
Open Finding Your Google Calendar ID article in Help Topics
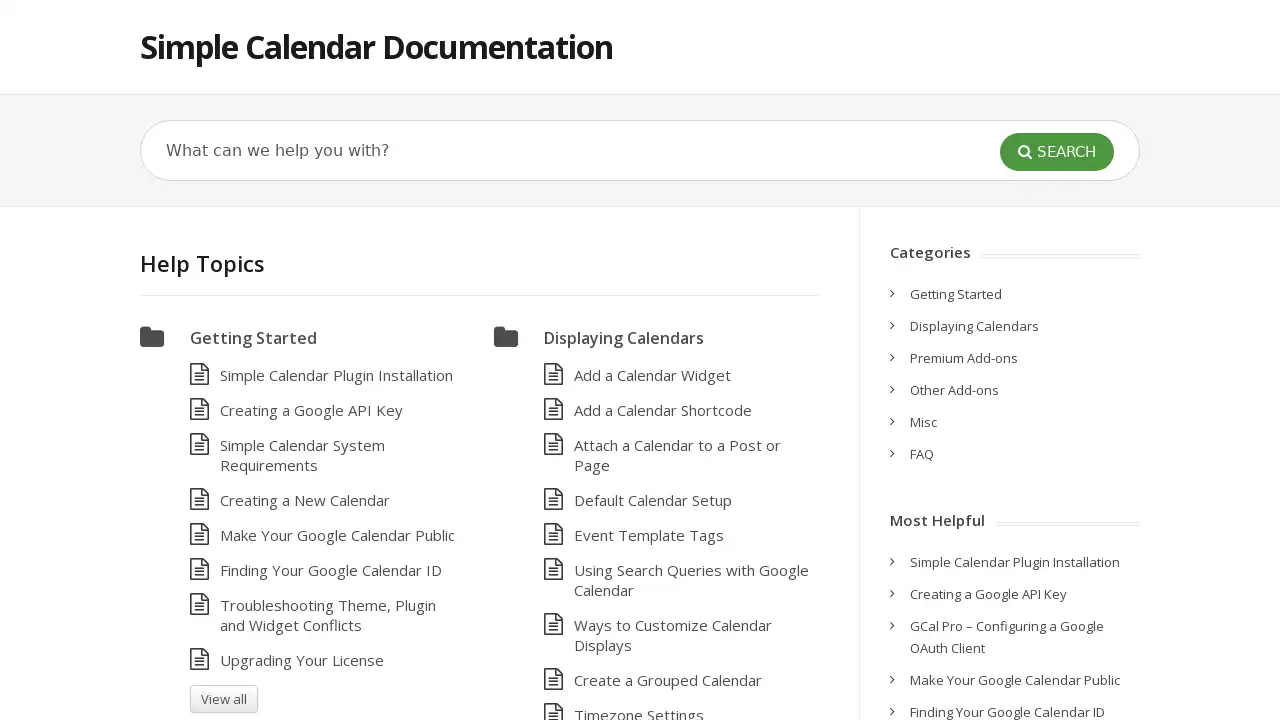click(330, 570)
